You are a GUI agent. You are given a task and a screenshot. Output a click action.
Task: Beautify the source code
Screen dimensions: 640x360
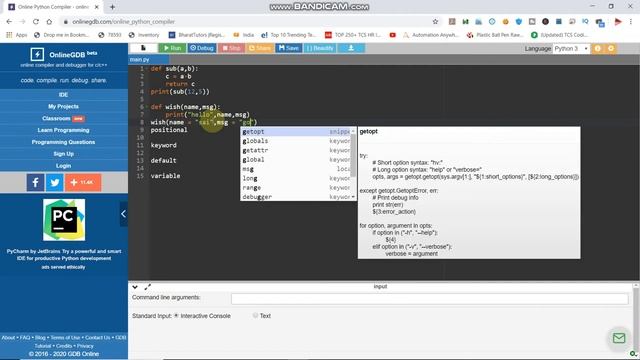point(320,48)
